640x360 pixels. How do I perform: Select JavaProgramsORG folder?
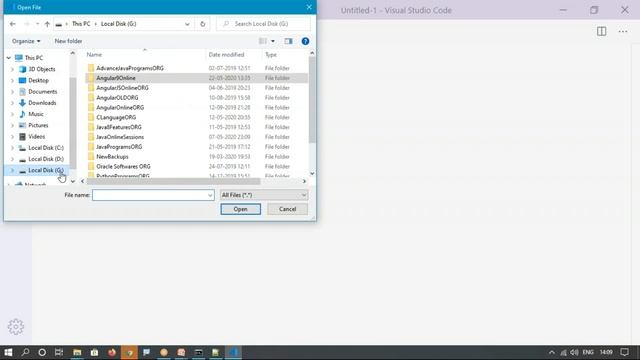click(119, 147)
